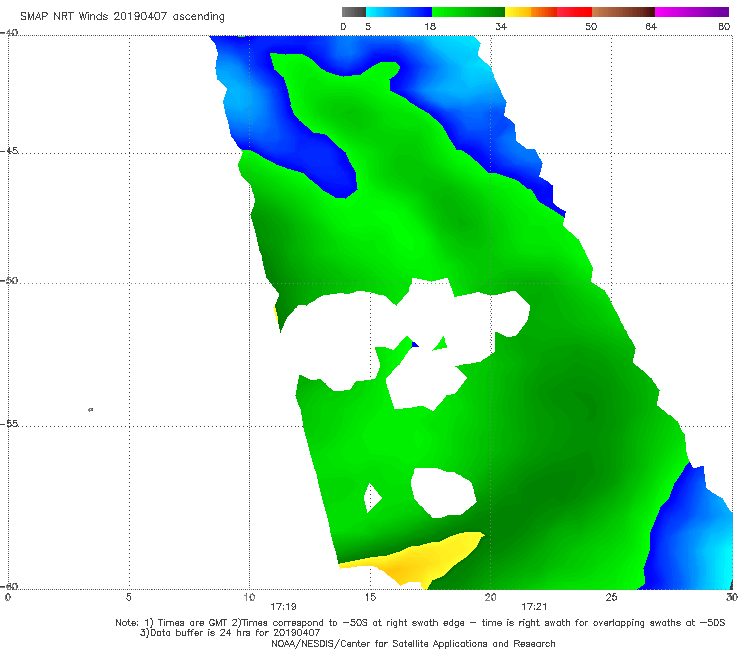Screen dimensions: 740x650
Task: Click the color scale label '50'
Action: [x=591, y=26]
